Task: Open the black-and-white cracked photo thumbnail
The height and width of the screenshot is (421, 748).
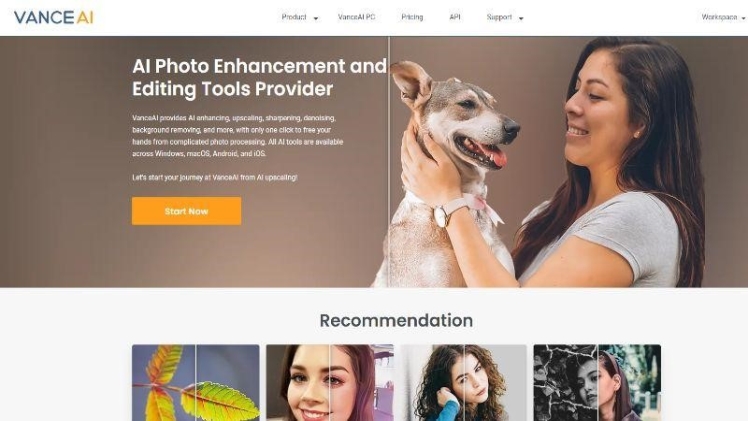Action: 597,383
